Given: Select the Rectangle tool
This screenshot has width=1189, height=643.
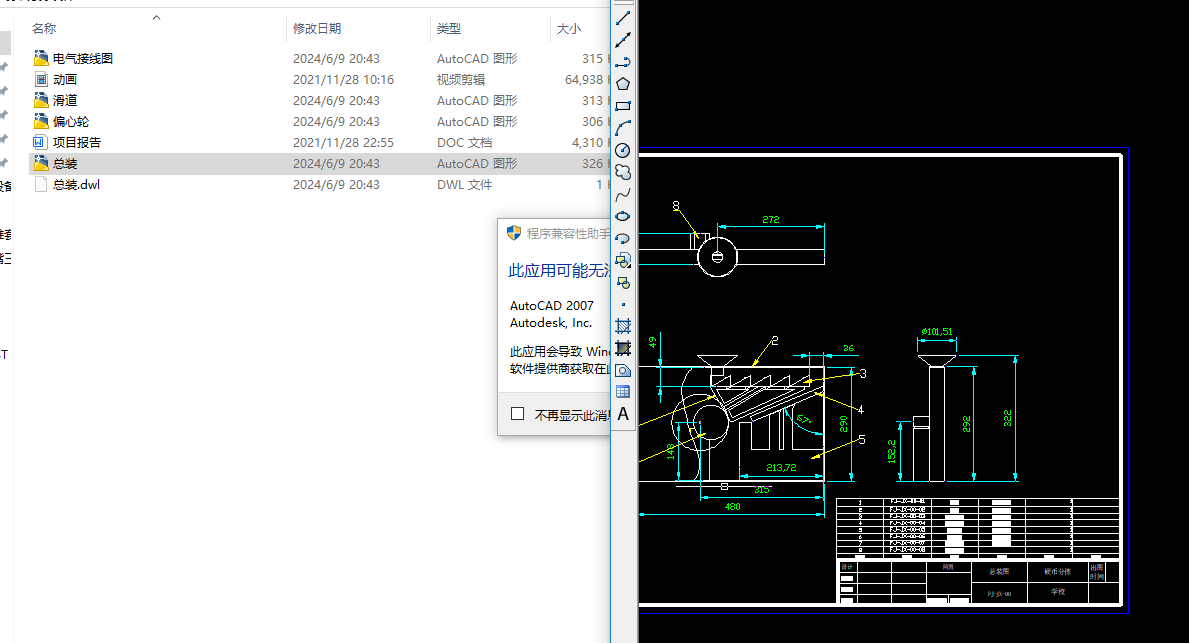Looking at the screenshot, I should (623, 106).
